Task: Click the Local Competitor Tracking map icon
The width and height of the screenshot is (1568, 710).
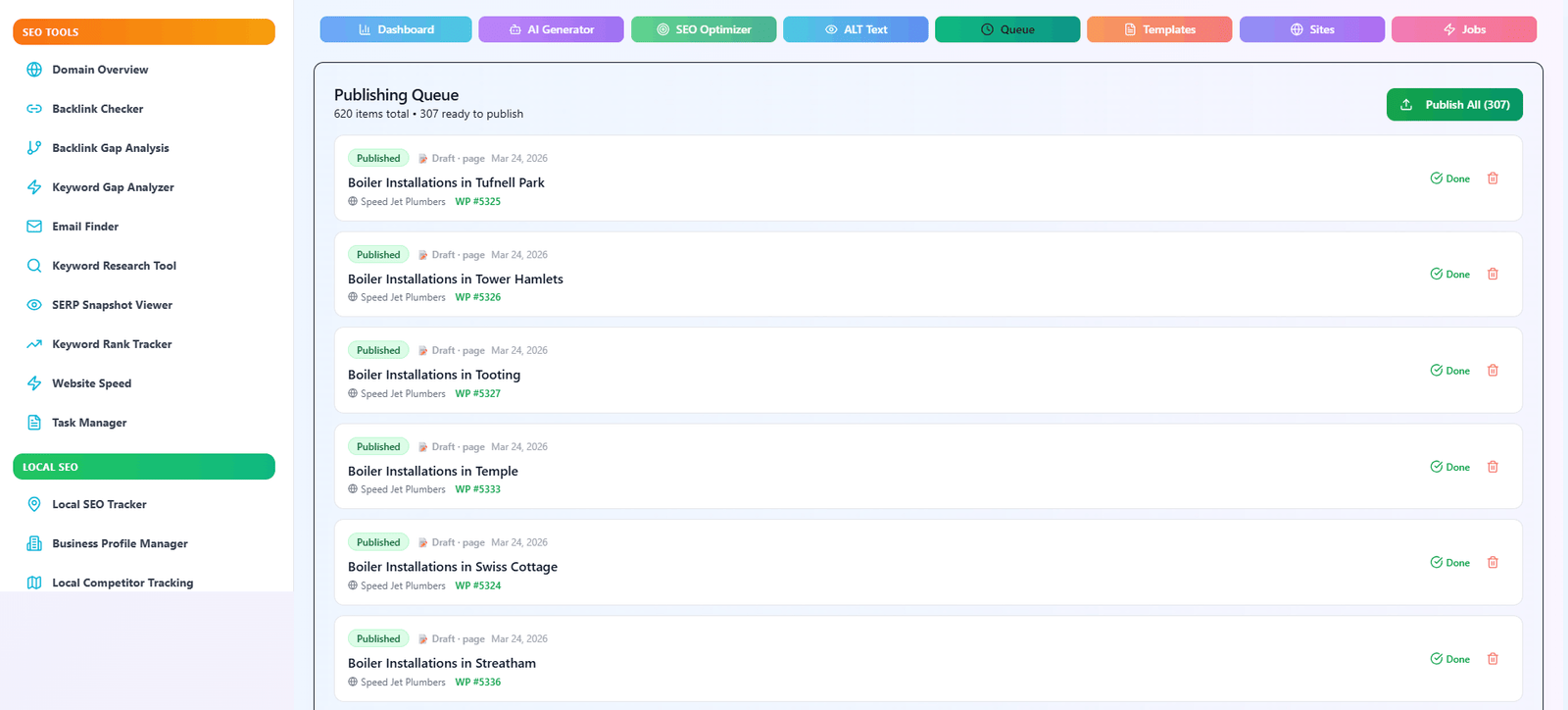Action: pos(34,583)
